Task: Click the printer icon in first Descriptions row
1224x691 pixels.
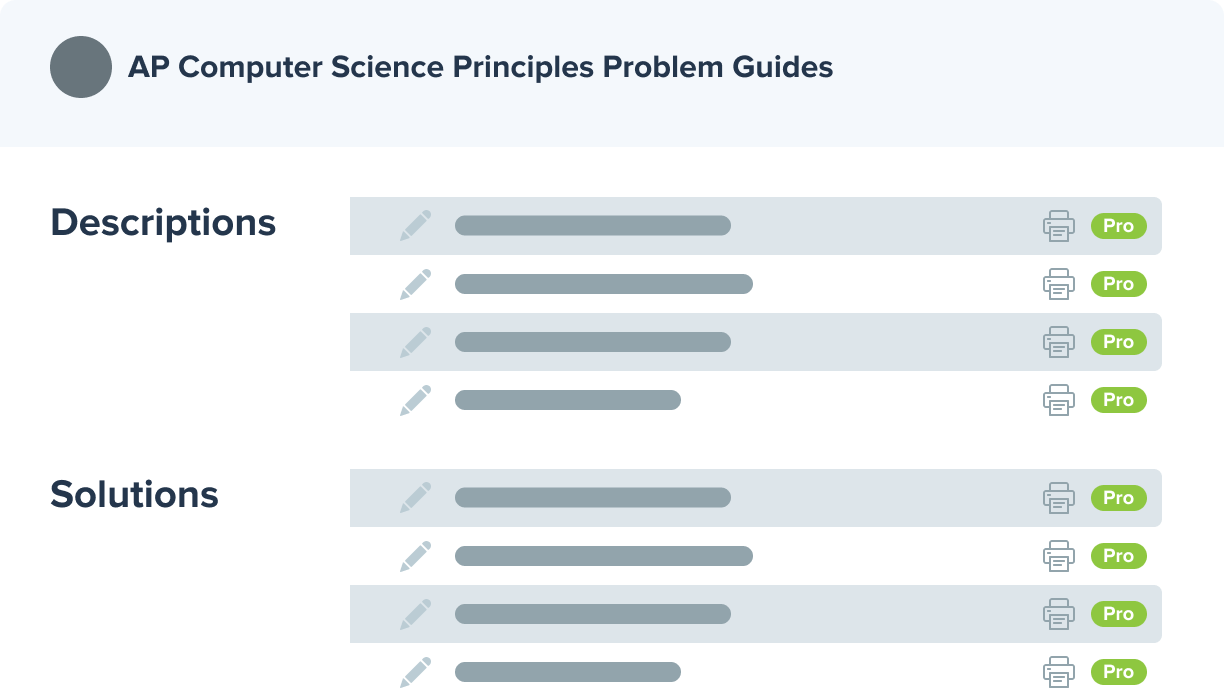Action: pyautogui.click(x=1059, y=226)
